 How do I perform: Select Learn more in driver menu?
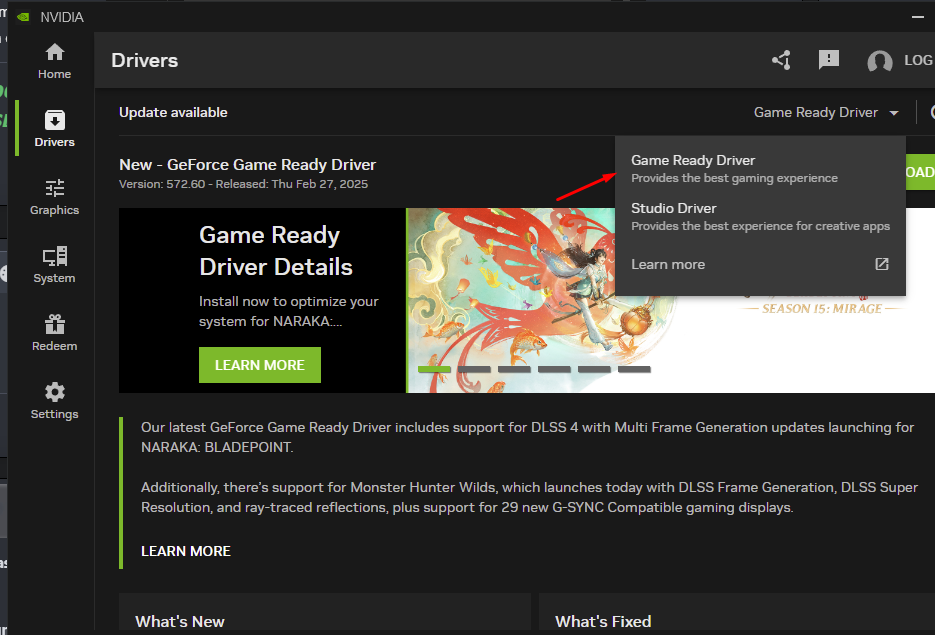[x=668, y=264]
